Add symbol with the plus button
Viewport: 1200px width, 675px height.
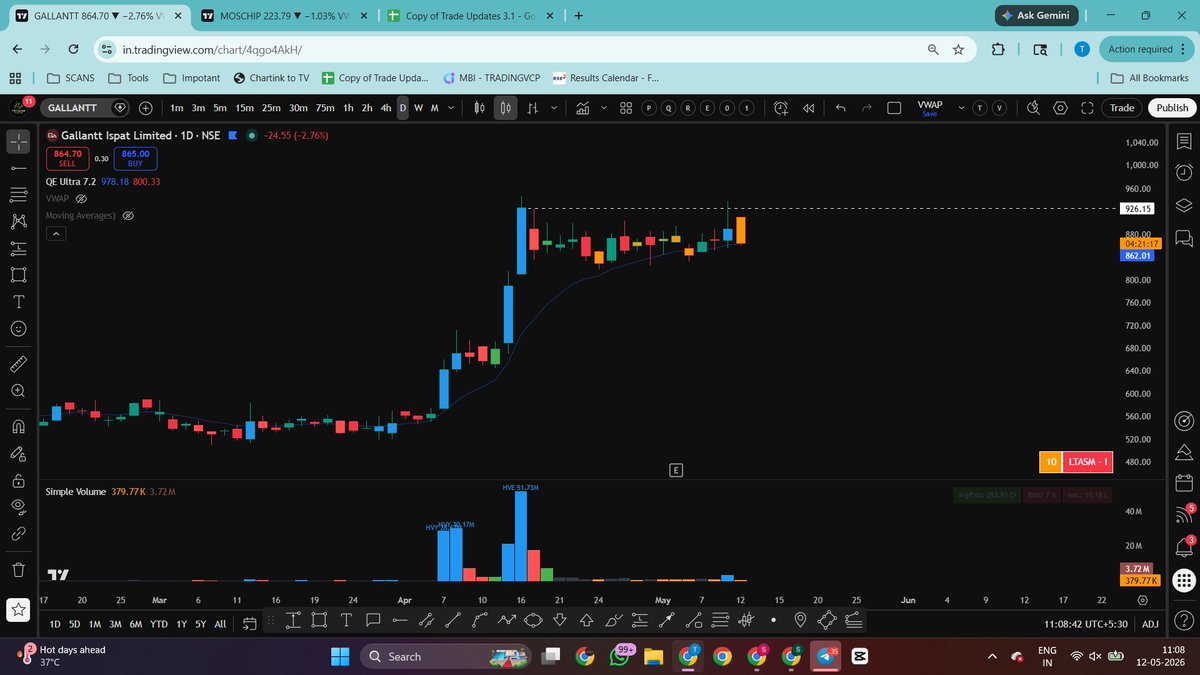click(x=145, y=108)
